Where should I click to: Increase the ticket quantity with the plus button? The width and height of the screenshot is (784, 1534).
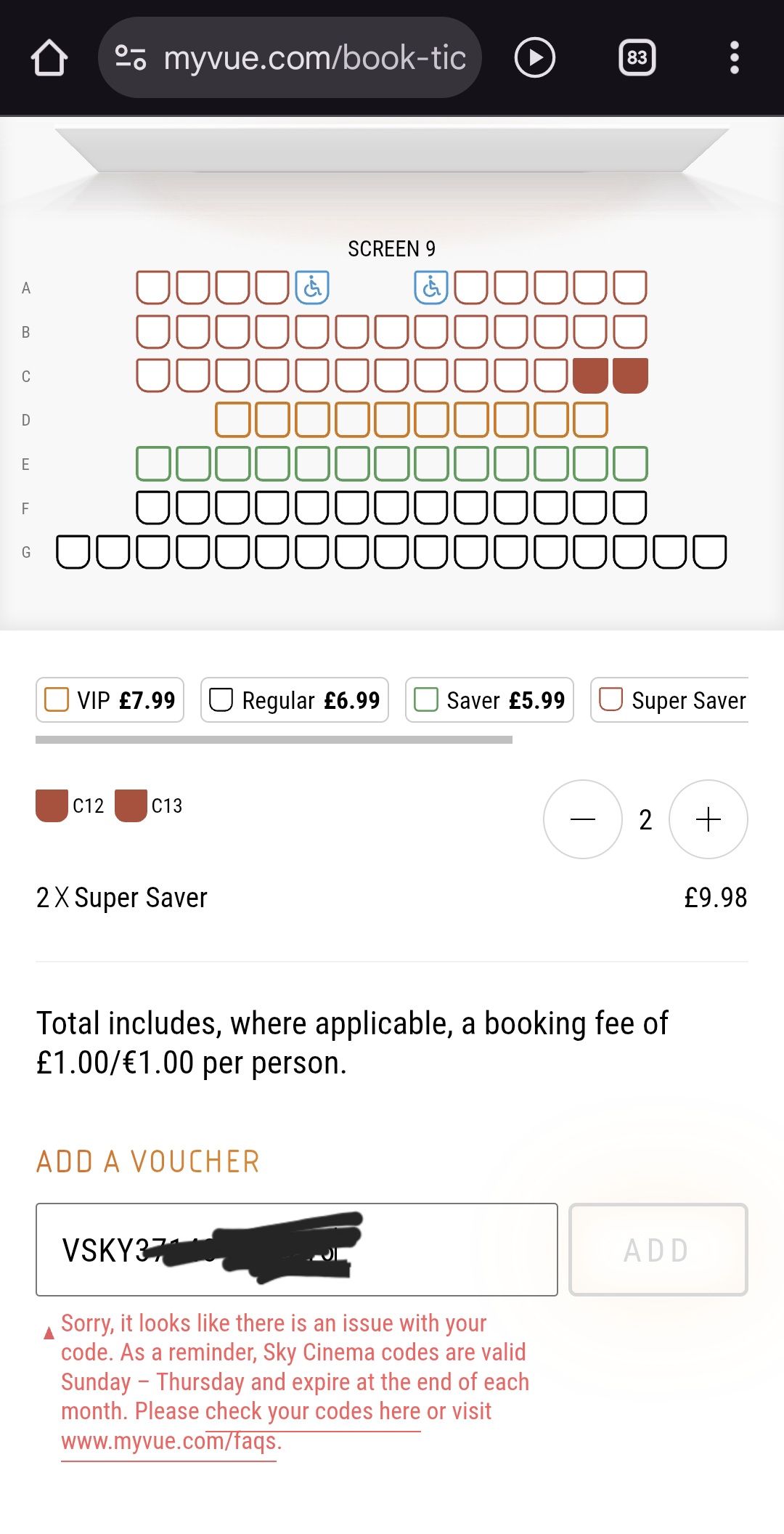(x=708, y=819)
